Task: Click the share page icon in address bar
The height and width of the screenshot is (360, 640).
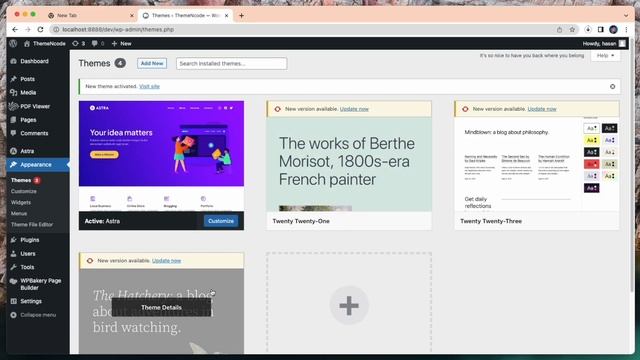Action: tap(559, 29)
